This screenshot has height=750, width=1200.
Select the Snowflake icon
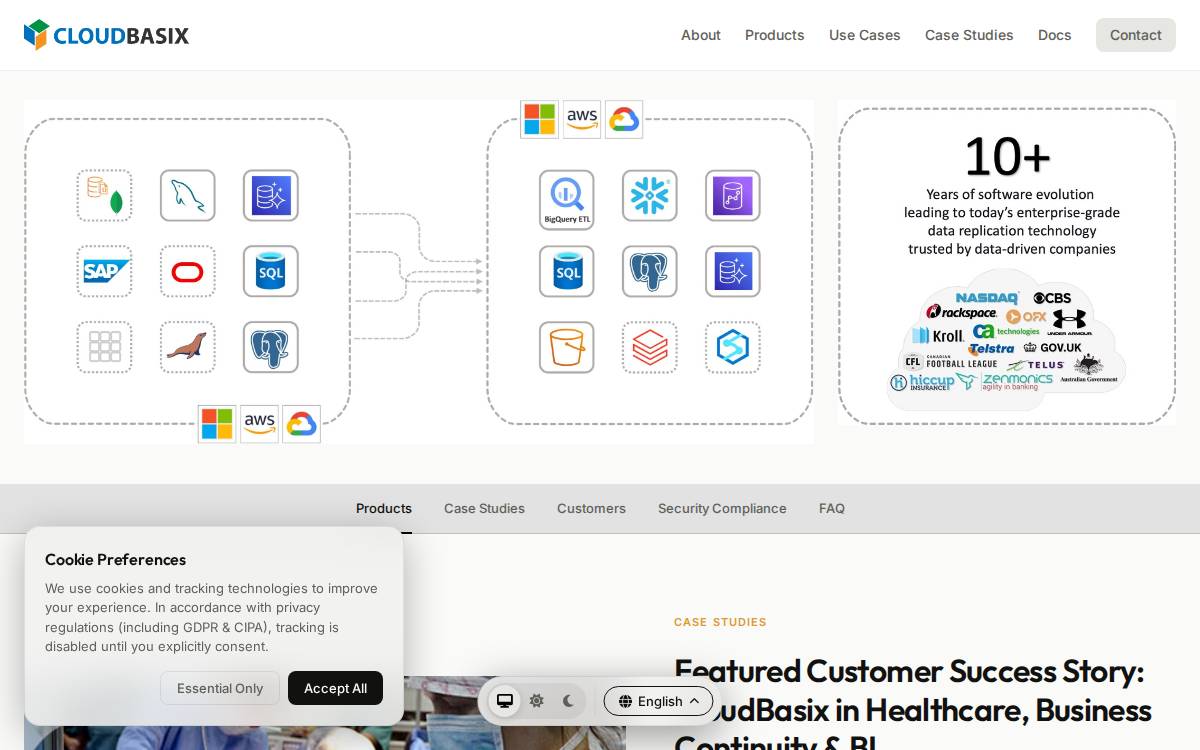[650, 195]
